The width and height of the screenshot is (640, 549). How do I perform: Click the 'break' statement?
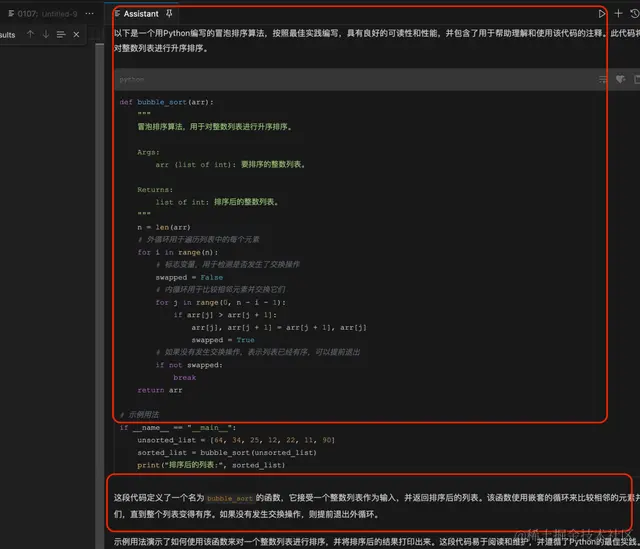tap(184, 378)
